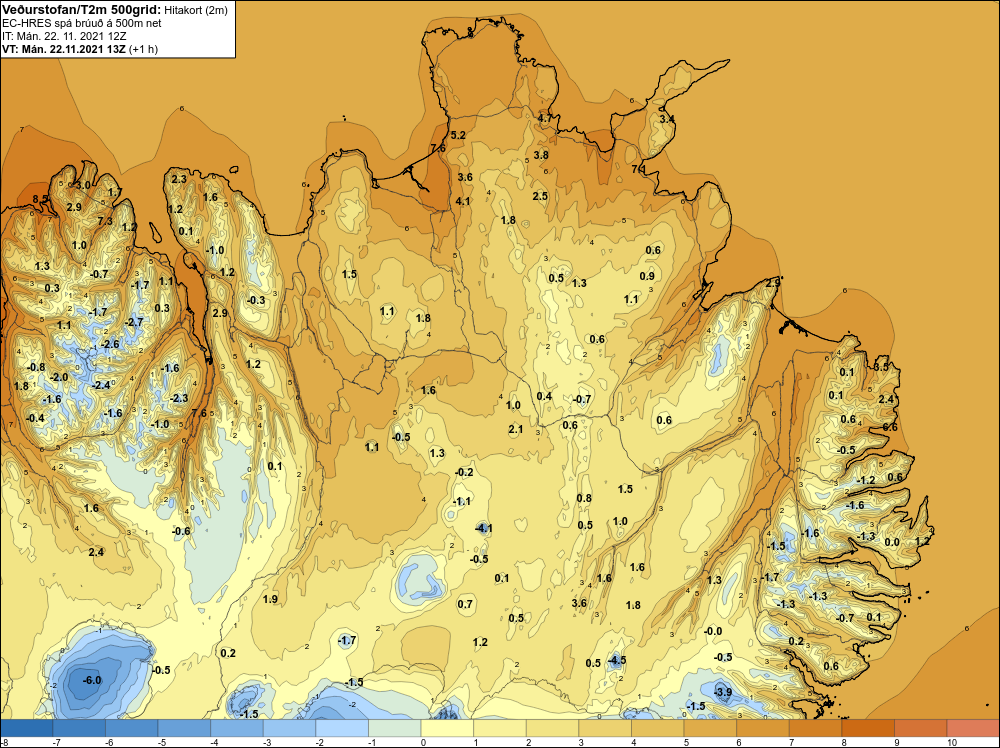Click the color scale segment between 3 and 4
1000x748 pixels.
click(605, 728)
